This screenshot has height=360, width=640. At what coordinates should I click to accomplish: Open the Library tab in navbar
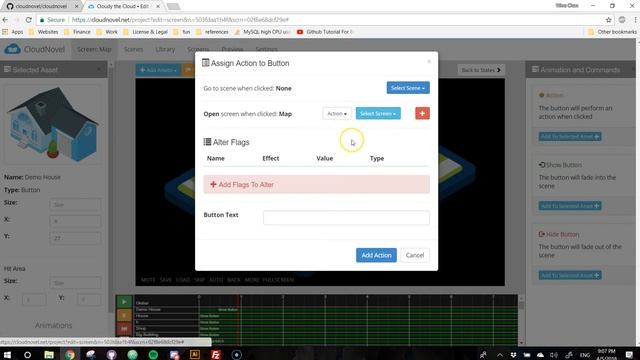[165, 49]
